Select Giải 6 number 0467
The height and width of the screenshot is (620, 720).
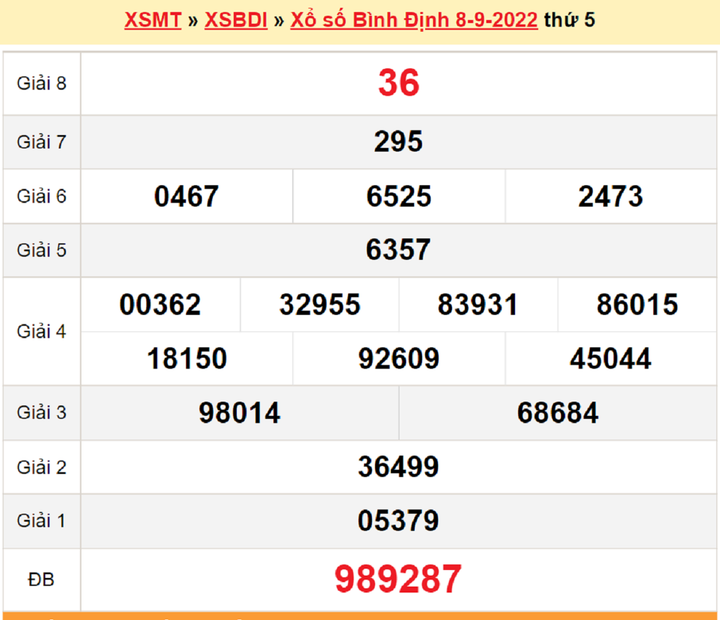[186, 196]
